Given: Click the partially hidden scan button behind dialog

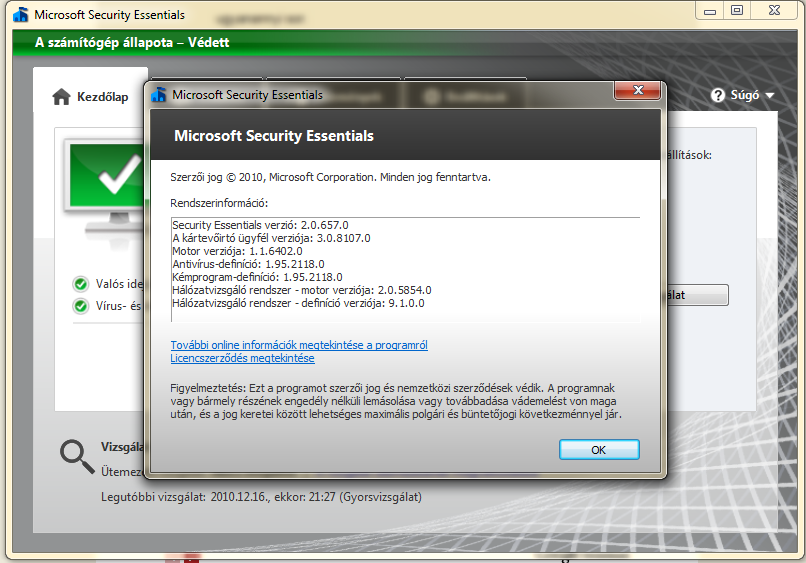Looking at the screenshot, I should (x=697, y=295).
